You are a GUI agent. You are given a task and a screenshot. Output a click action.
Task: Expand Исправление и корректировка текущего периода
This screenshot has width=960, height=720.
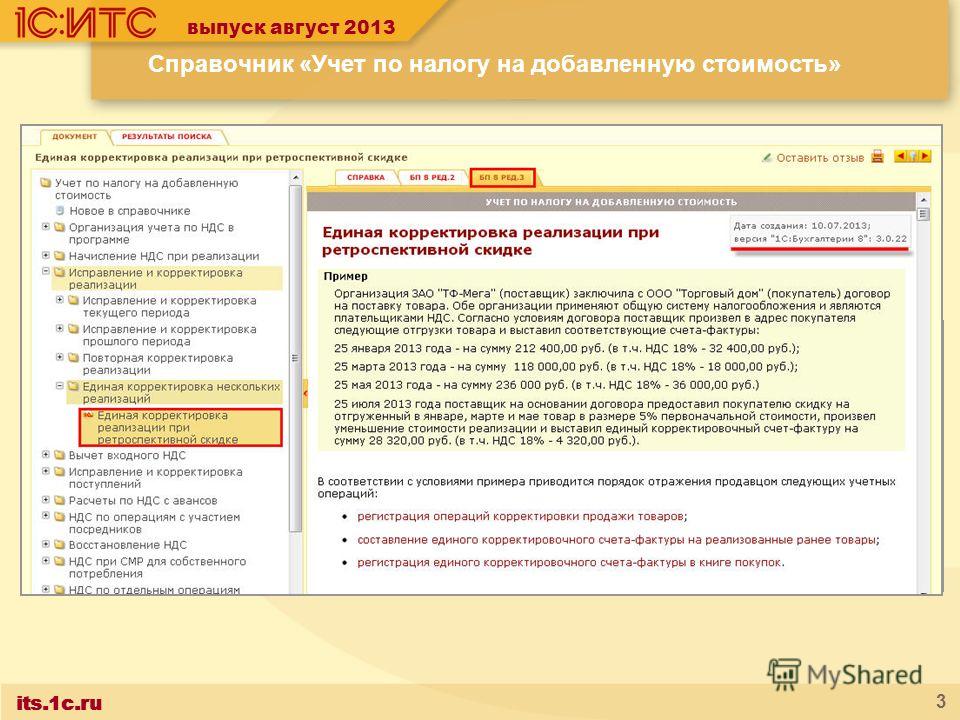tap(59, 300)
